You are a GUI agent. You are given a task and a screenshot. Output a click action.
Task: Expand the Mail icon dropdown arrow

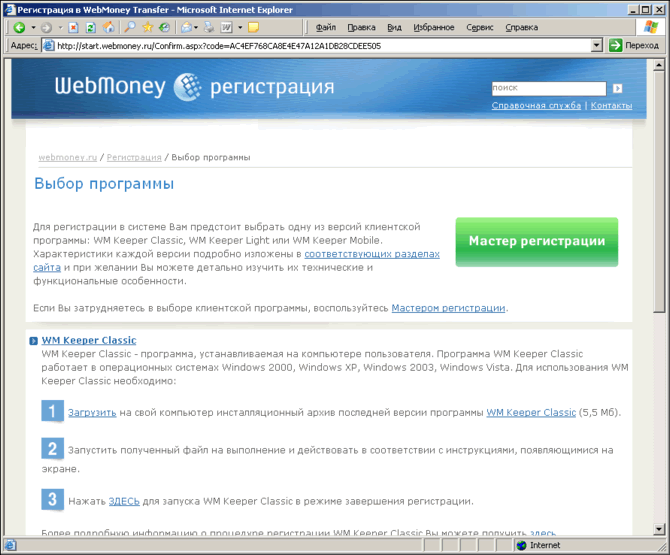pos(196,27)
